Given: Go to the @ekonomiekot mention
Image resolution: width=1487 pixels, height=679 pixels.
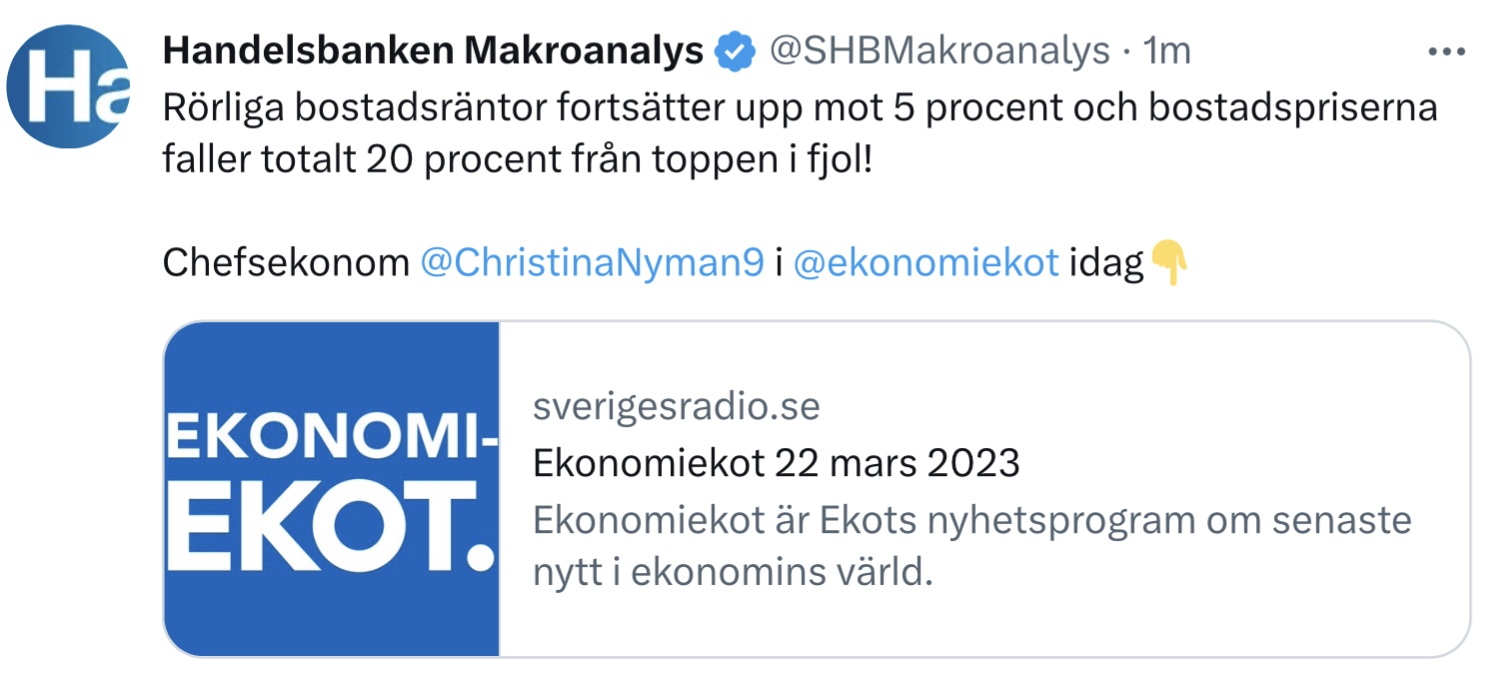Looking at the screenshot, I should click(x=925, y=263).
